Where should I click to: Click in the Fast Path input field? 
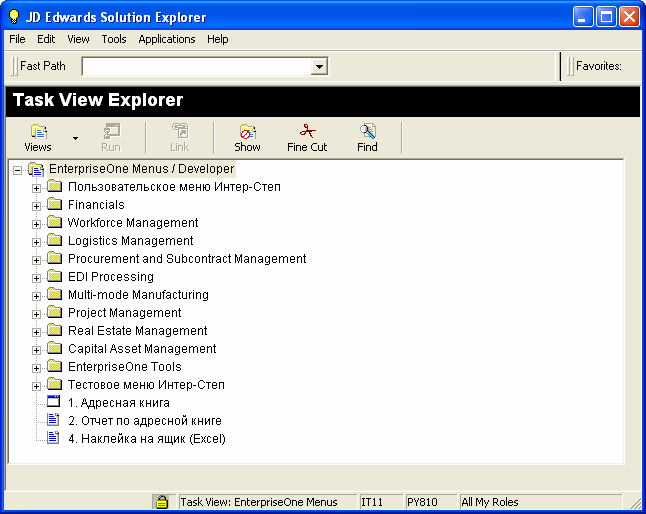[x=197, y=66]
